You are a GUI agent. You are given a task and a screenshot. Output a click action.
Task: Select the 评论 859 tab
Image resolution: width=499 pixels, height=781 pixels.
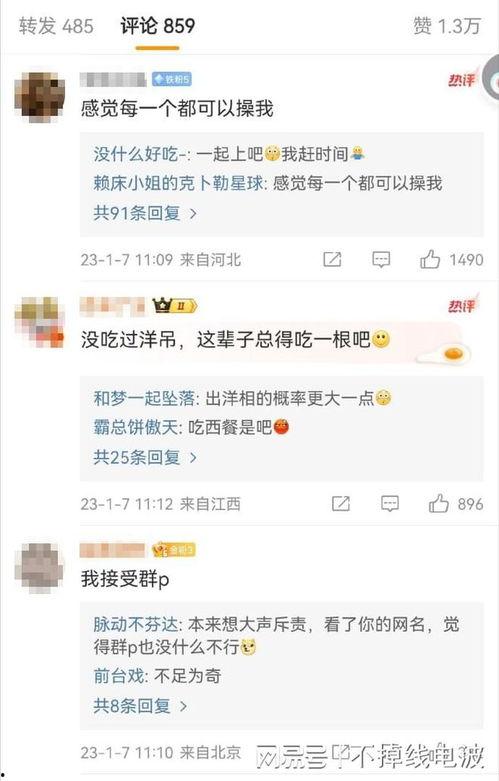pos(157,26)
